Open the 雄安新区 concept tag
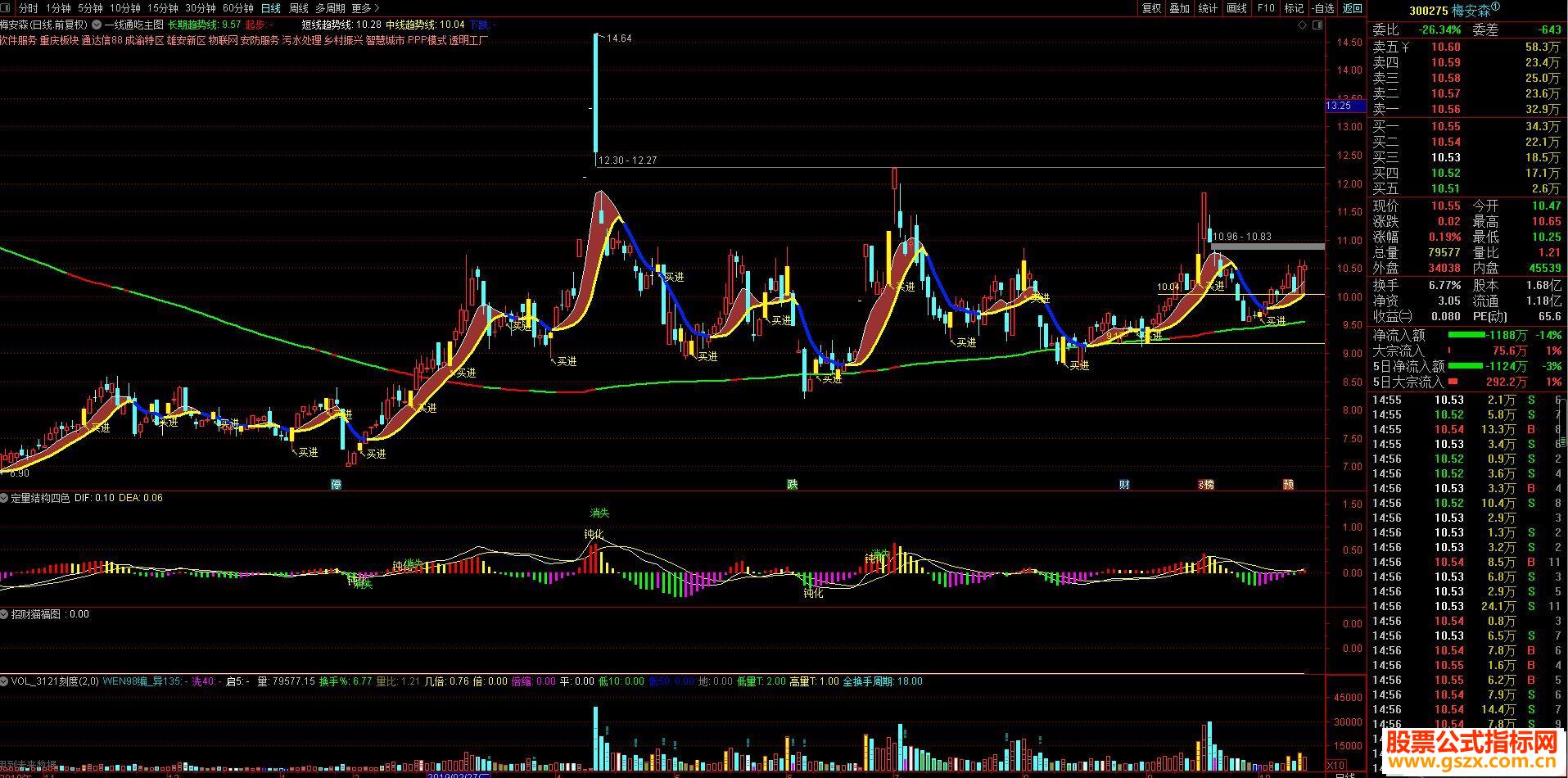The height and width of the screenshot is (778, 1568). coord(186,39)
